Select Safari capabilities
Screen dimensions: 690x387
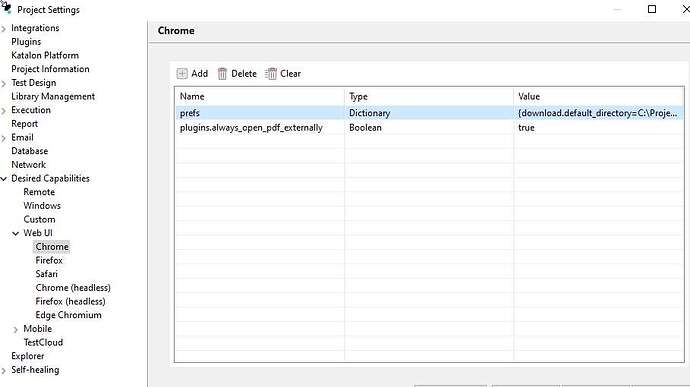click(46, 274)
